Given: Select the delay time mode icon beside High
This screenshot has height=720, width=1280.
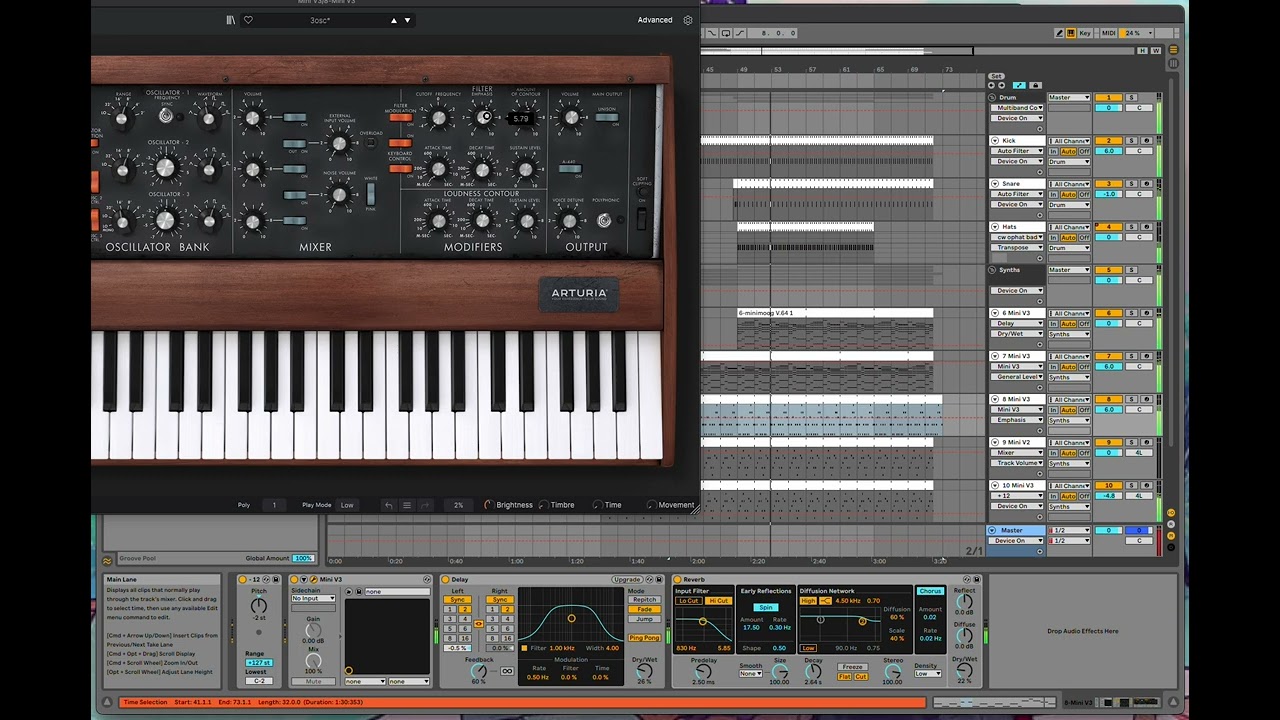Looking at the screenshot, I should pos(826,601).
